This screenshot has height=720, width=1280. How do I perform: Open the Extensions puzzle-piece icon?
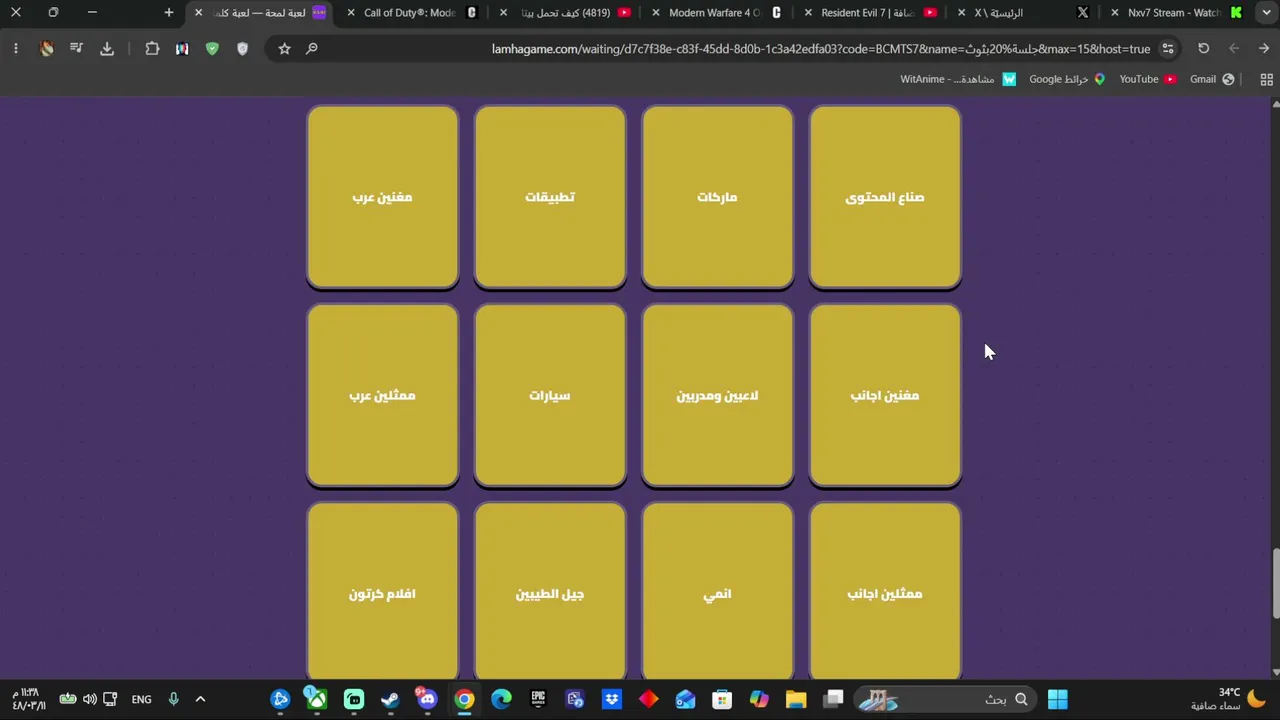(x=152, y=48)
